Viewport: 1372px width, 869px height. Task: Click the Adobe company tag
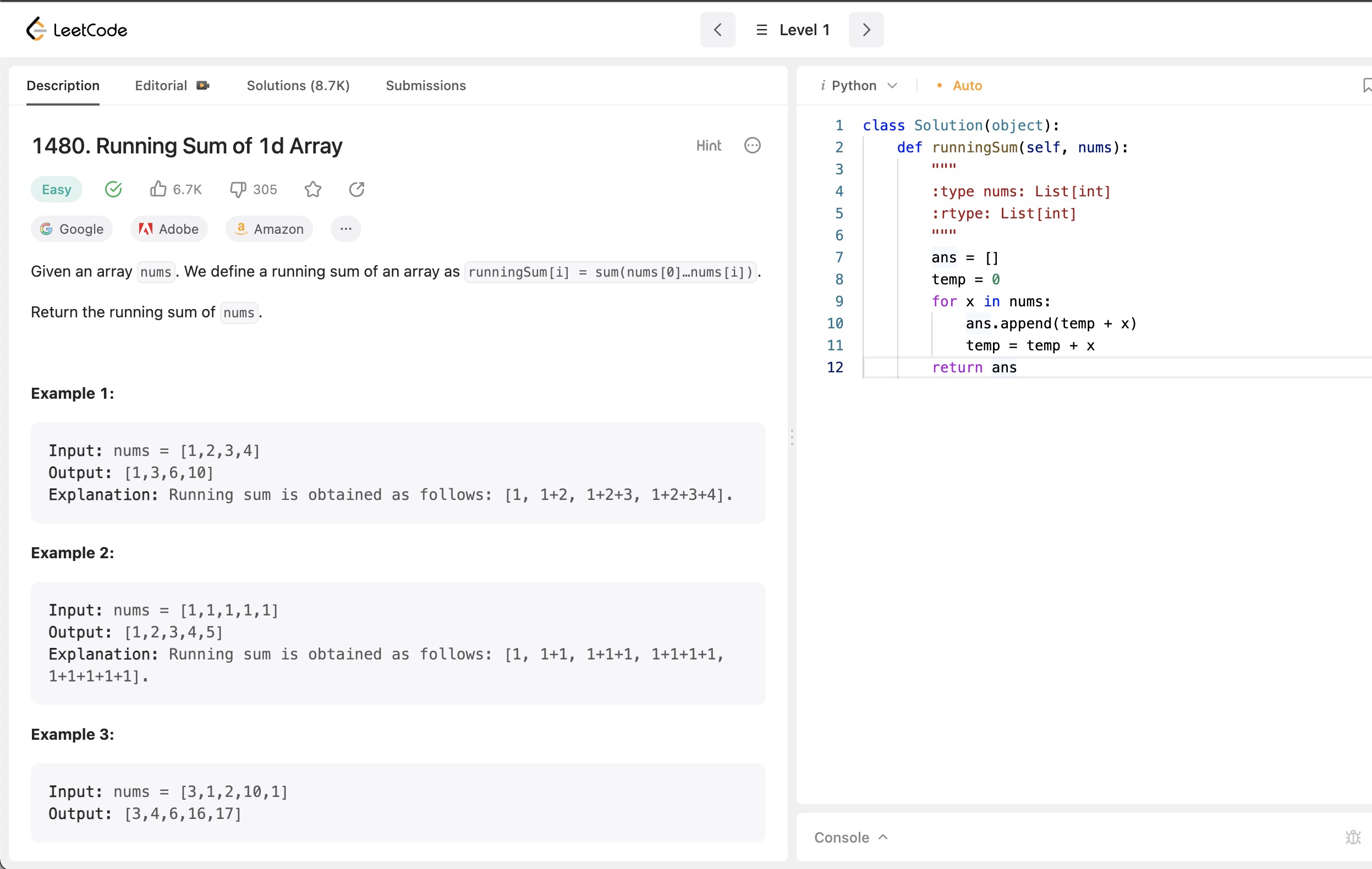point(169,229)
